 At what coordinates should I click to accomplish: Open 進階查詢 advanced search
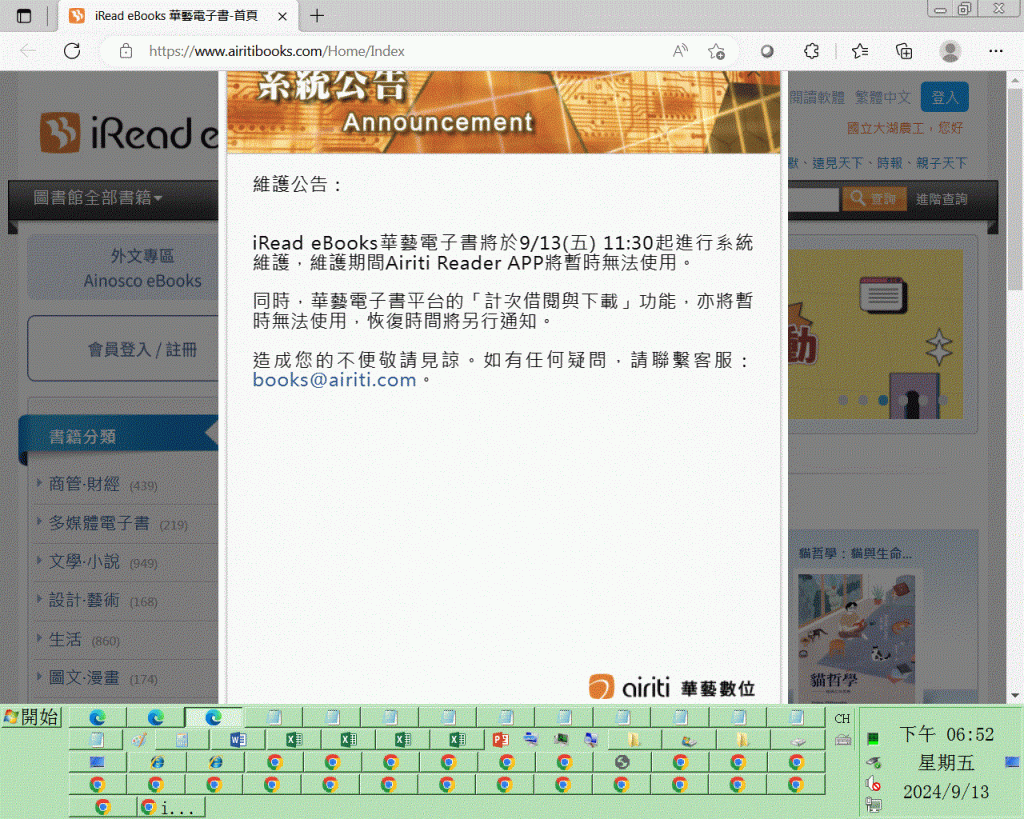point(941,199)
